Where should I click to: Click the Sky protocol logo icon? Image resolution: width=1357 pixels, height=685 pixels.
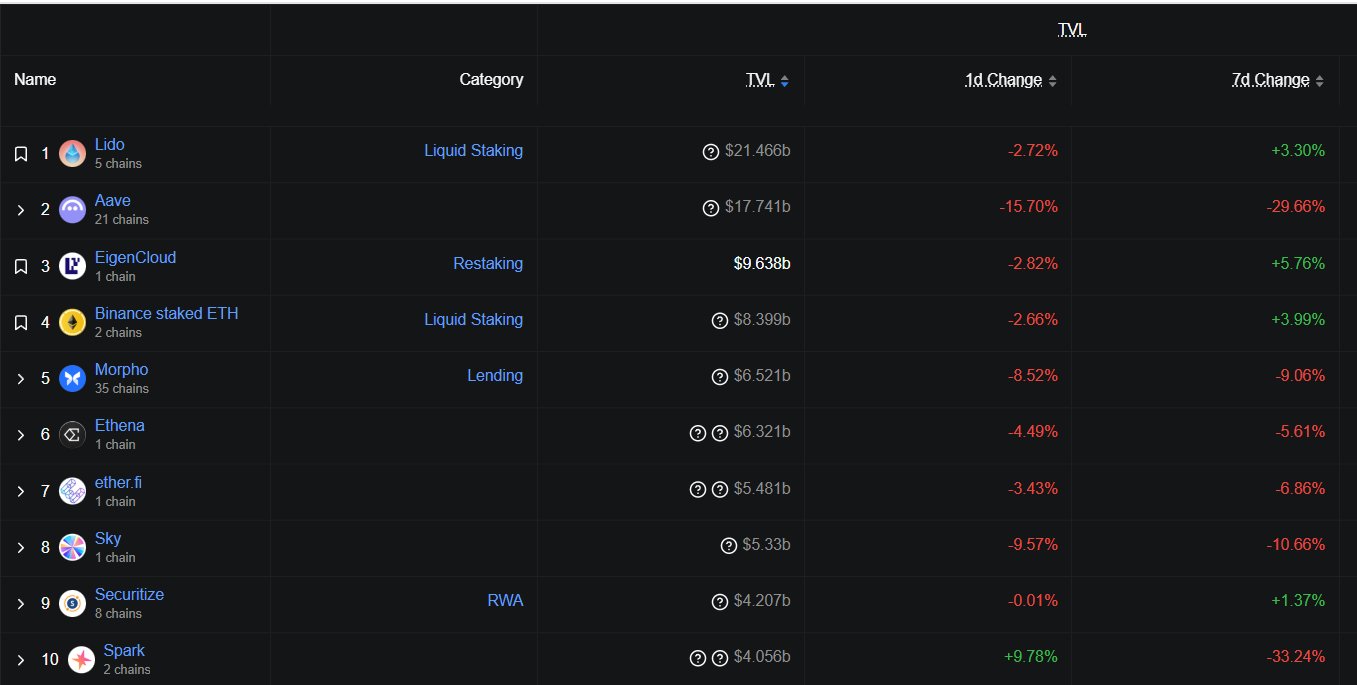point(72,547)
